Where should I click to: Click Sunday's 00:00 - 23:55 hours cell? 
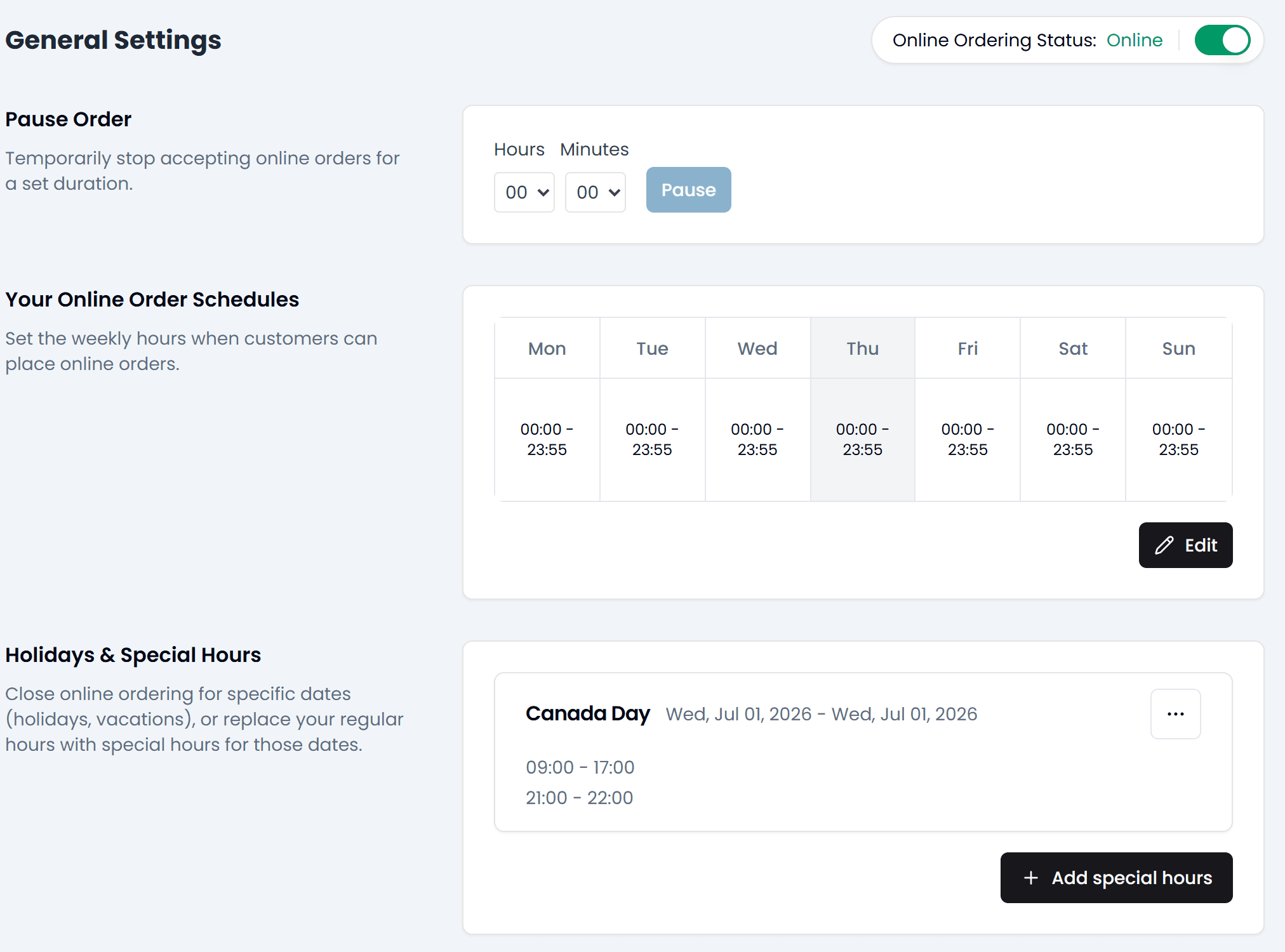click(1179, 440)
